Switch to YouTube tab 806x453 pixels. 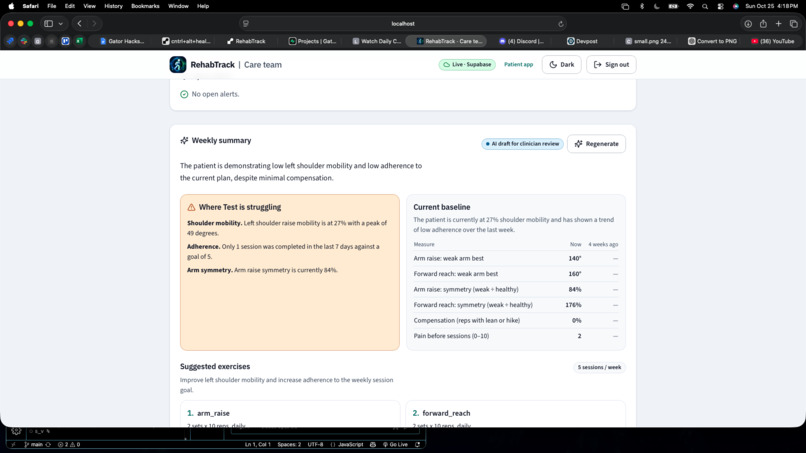pos(773,41)
